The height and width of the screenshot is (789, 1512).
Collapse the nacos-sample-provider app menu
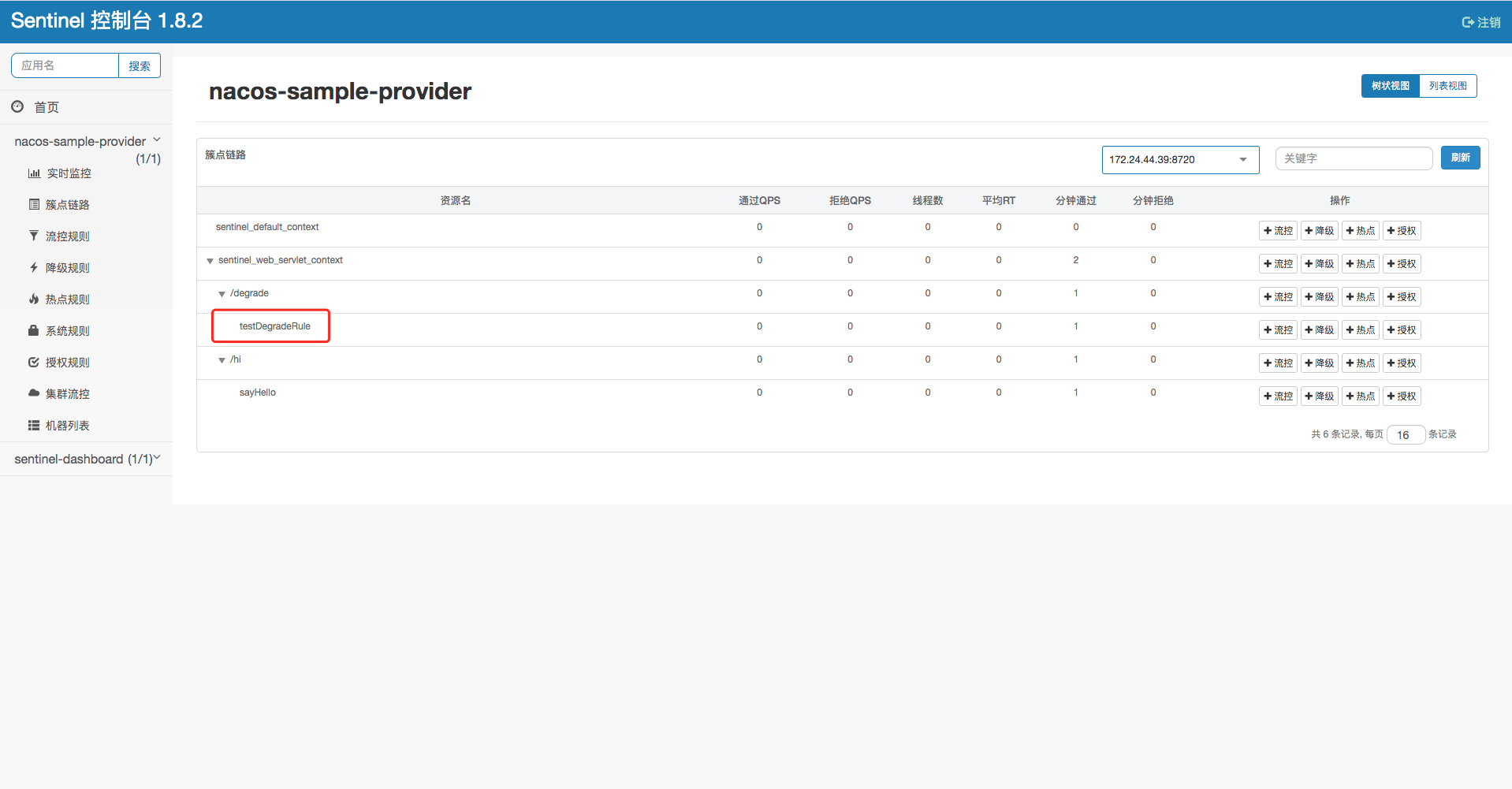157,140
